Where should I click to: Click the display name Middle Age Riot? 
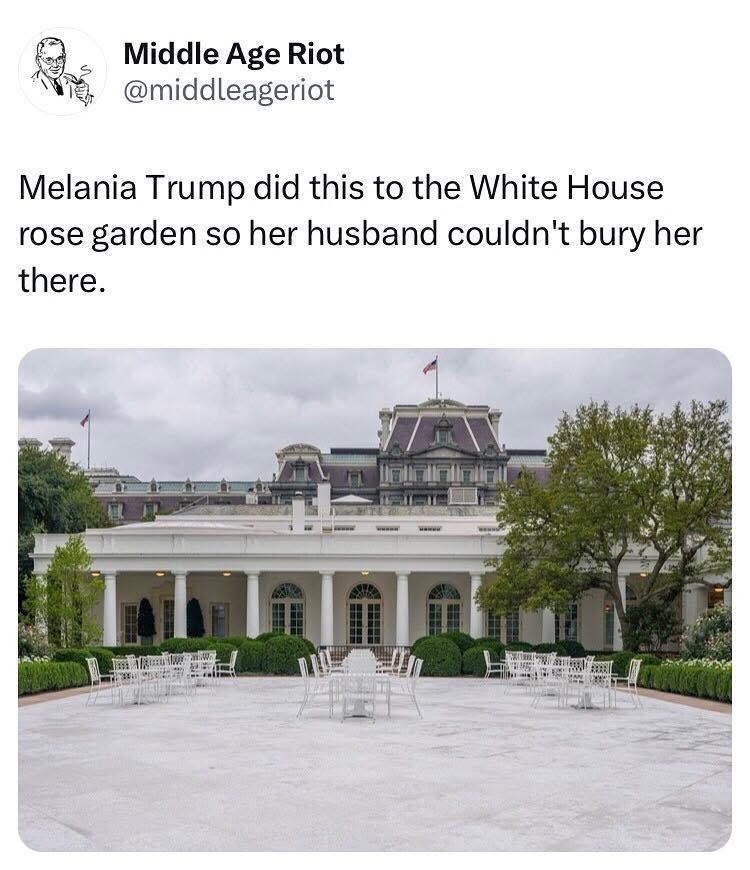[x=234, y=54]
